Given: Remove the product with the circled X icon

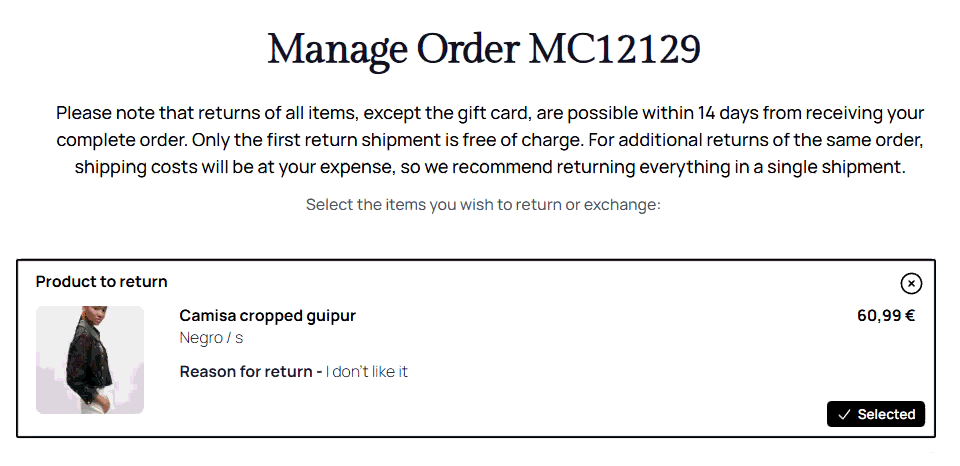Looking at the screenshot, I should tap(911, 284).
